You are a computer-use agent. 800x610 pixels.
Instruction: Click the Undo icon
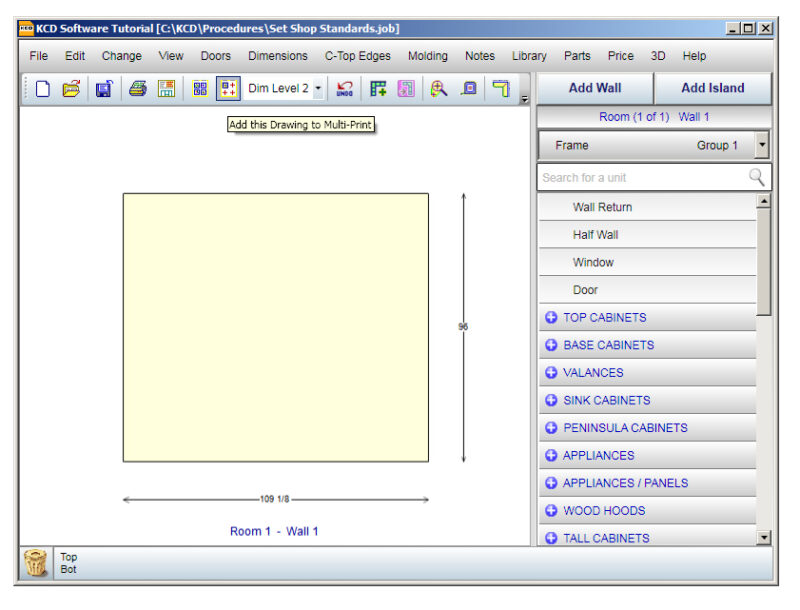[343, 89]
